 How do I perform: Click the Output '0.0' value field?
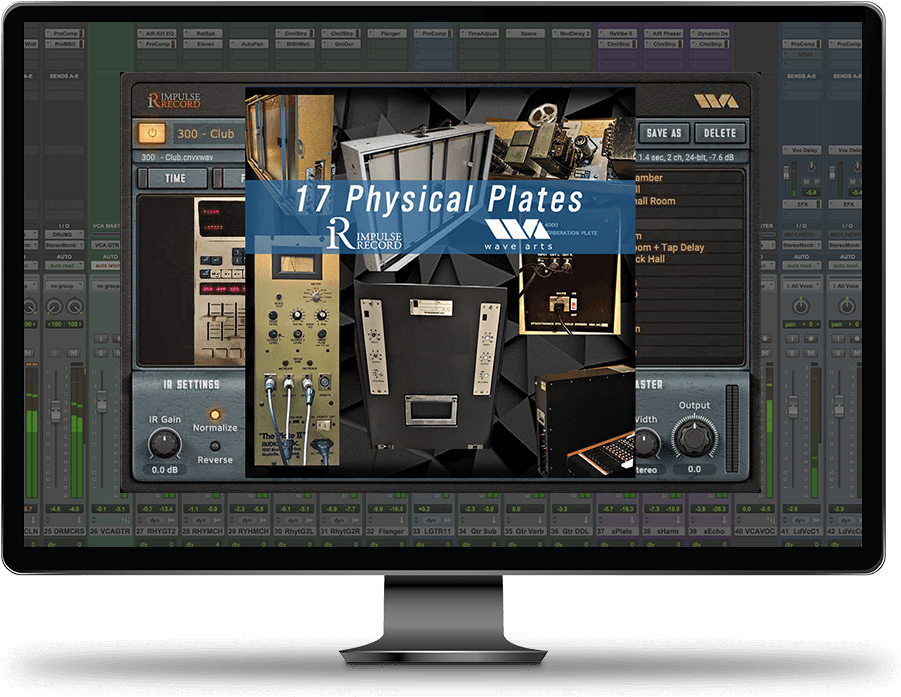click(694, 469)
